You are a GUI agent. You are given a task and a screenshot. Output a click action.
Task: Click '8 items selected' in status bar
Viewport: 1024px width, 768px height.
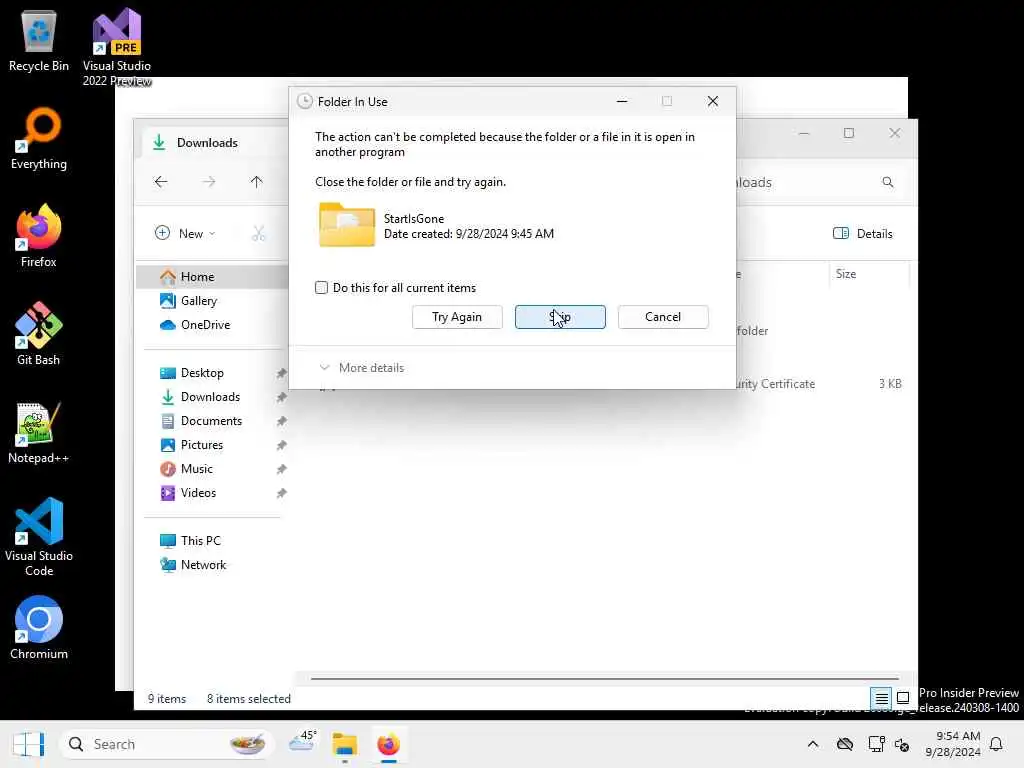coord(249,699)
